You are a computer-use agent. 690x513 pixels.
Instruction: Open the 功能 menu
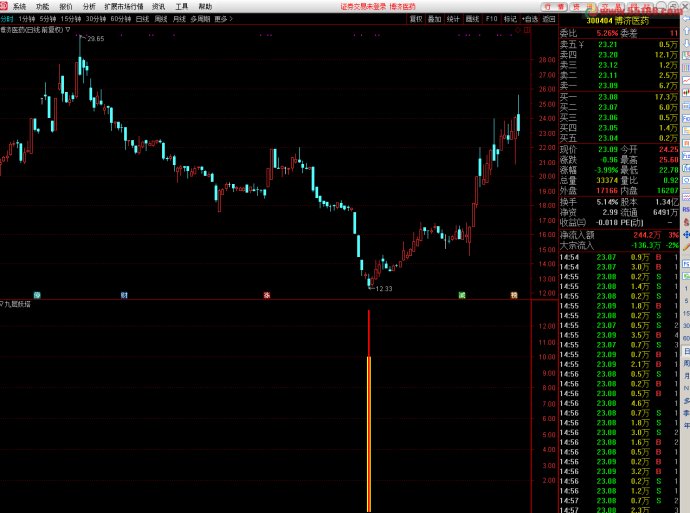pos(42,7)
